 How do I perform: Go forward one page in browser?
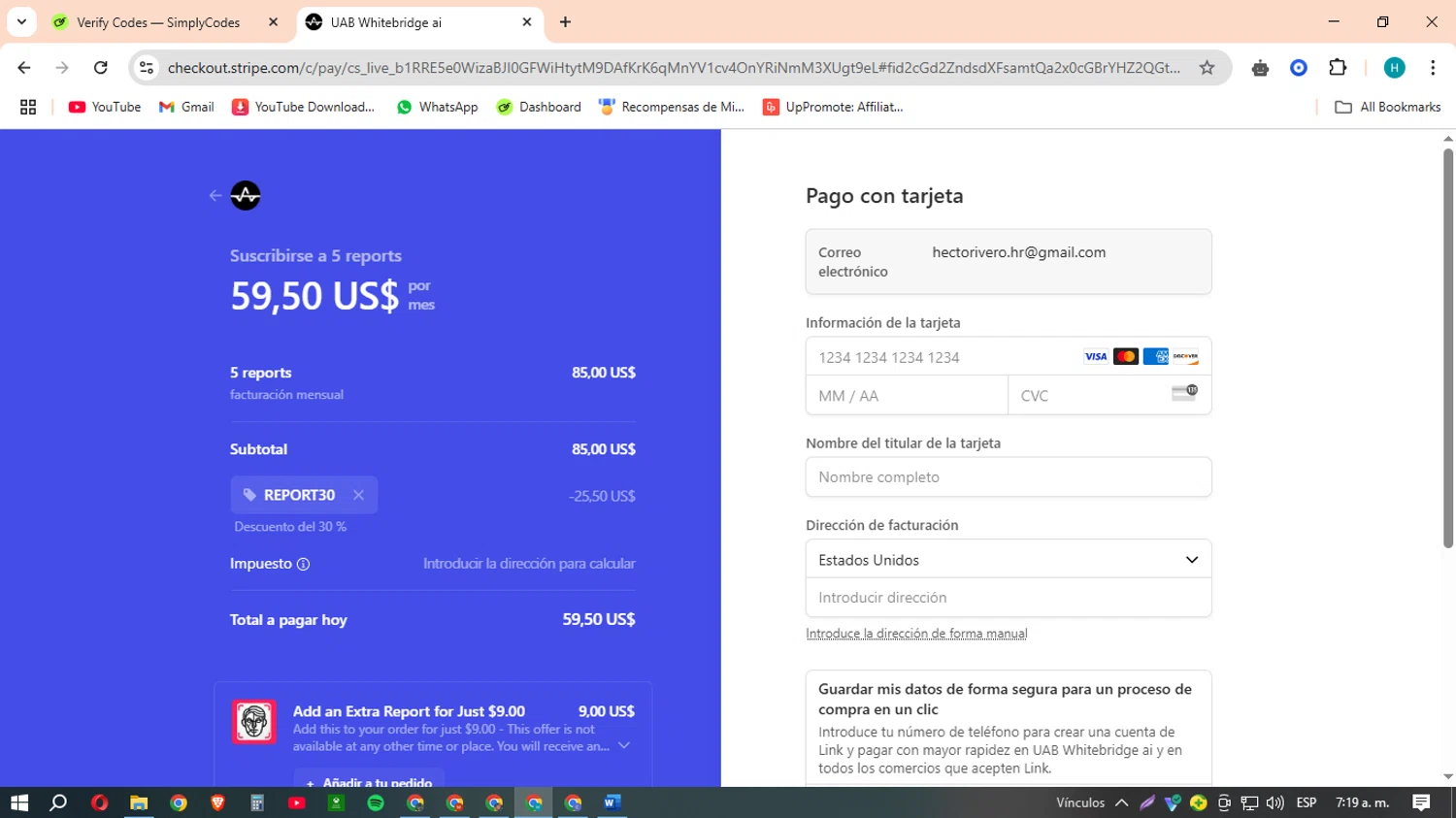(62, 68)
